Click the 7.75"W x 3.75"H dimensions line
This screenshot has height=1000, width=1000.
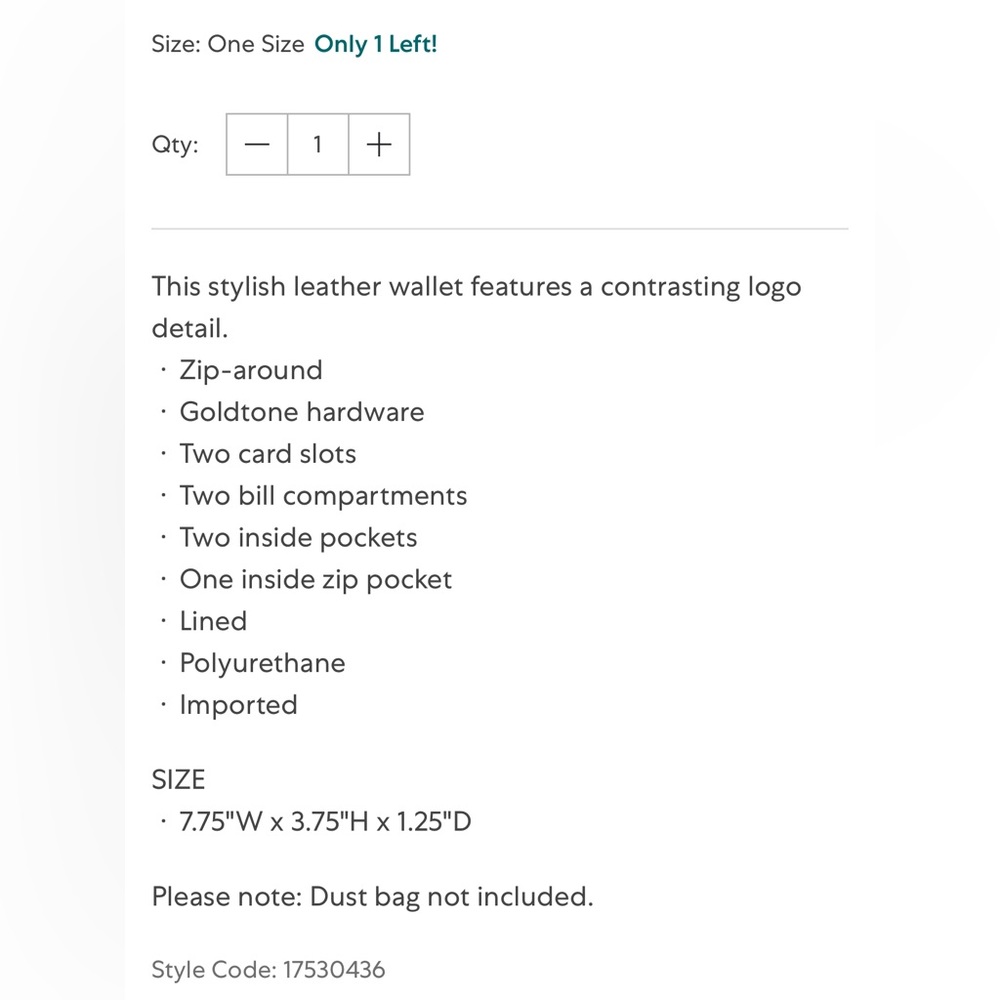[x=325, y=821]
